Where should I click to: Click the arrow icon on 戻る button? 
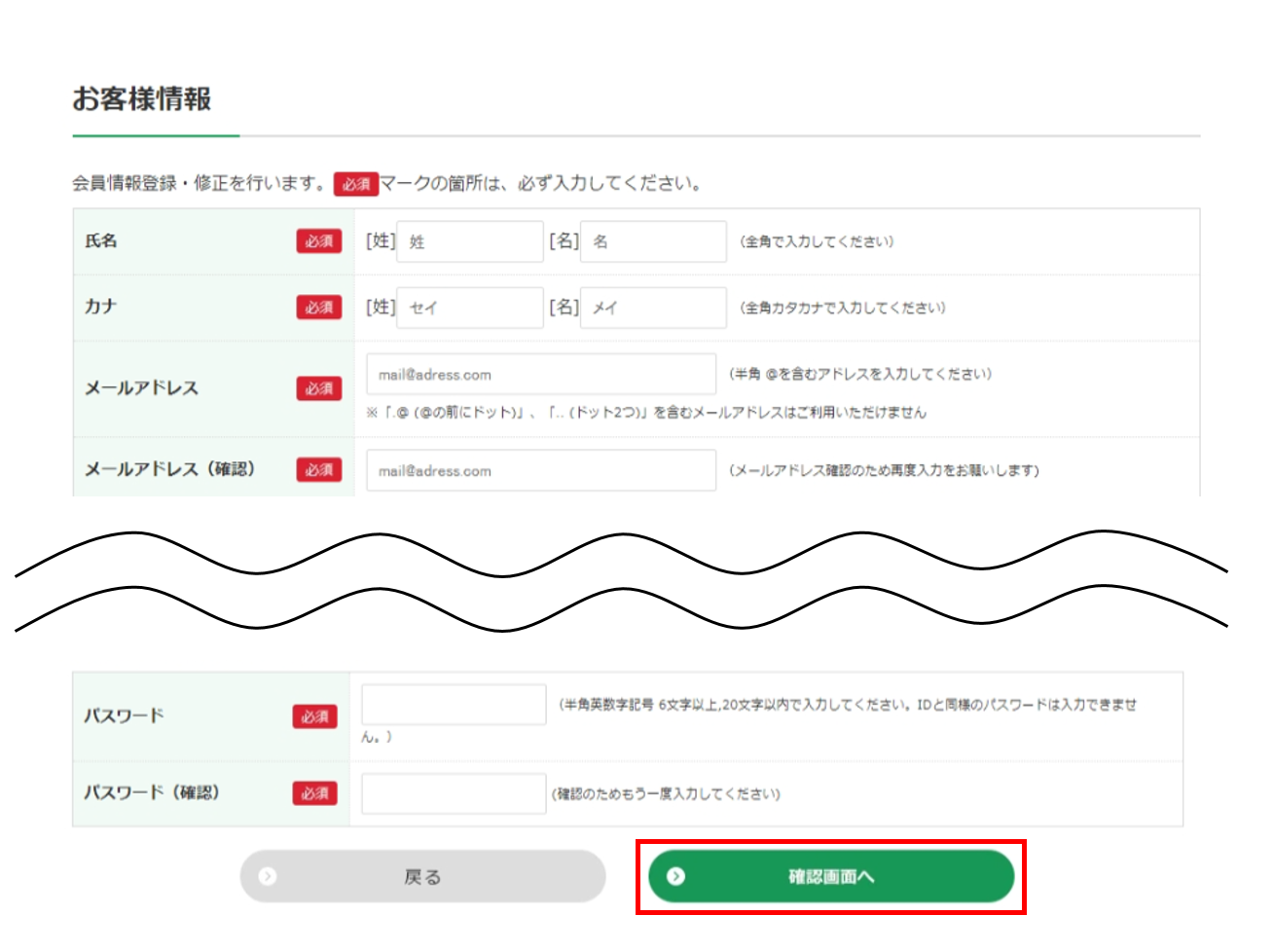tap(269, 877)
